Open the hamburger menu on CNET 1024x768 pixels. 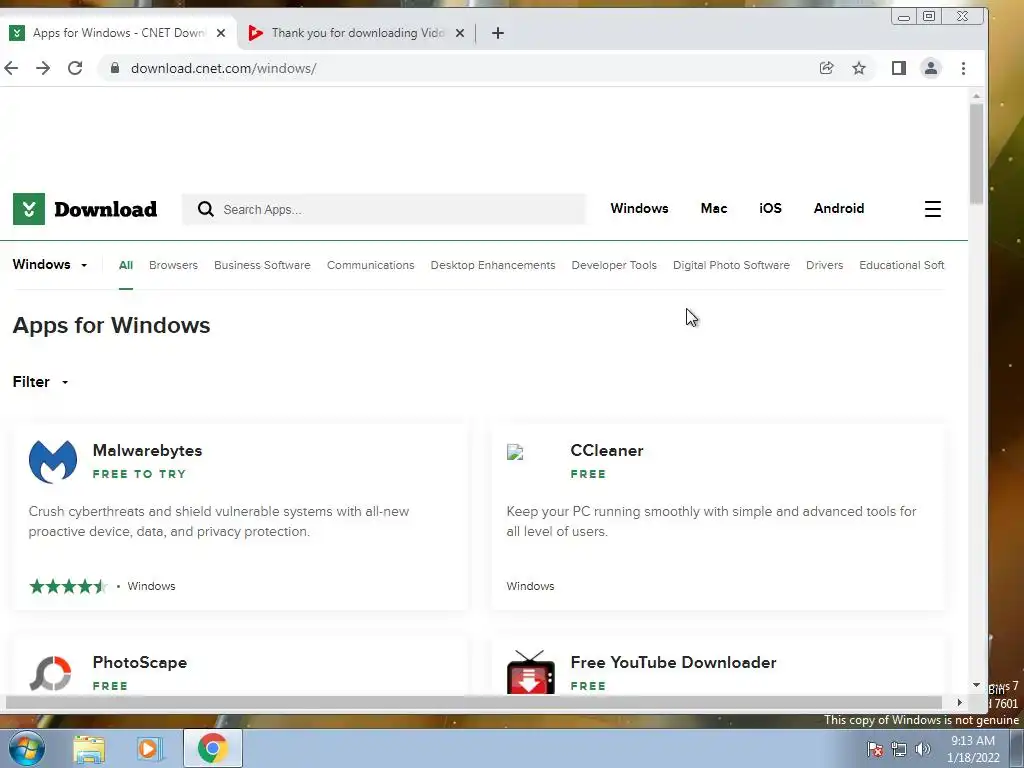(933, 209)
